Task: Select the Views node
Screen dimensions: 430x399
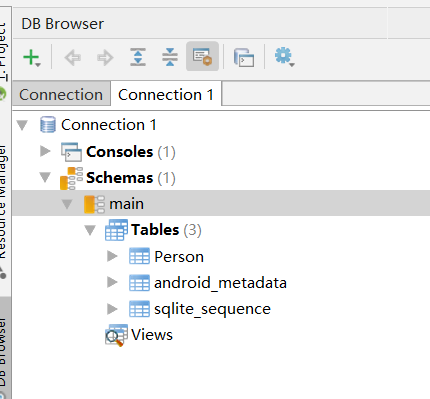Action: point(152,335)
